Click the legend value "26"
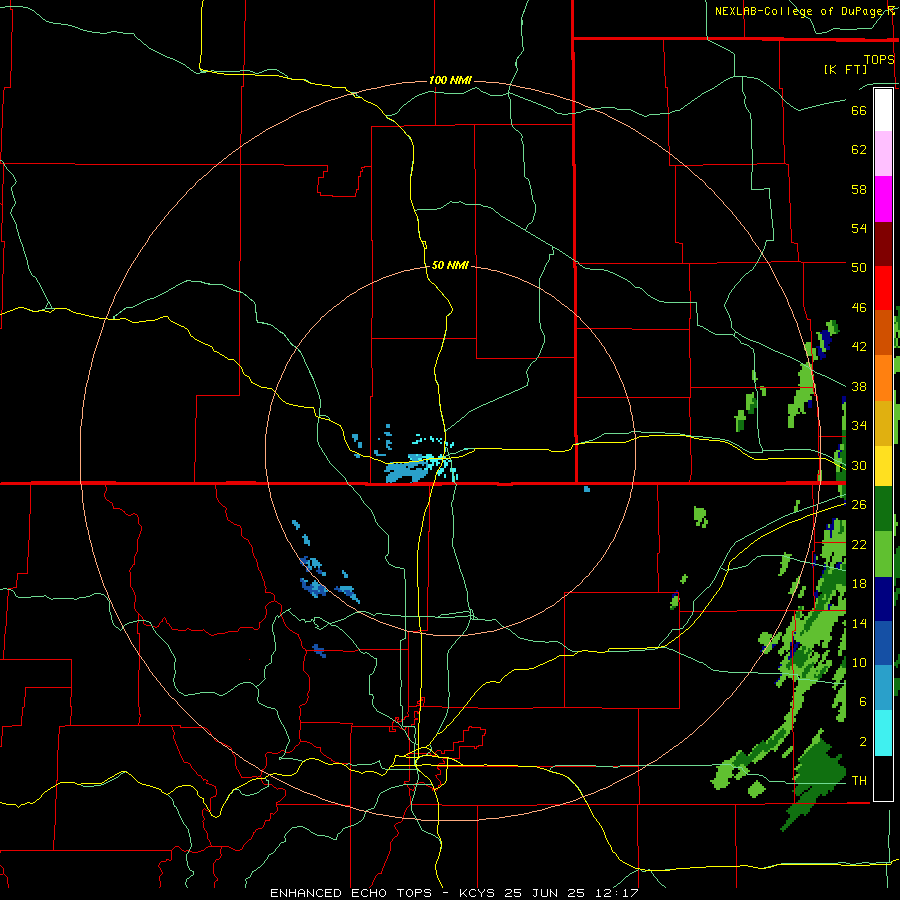 pyautogui.click(x=859, y=505)
